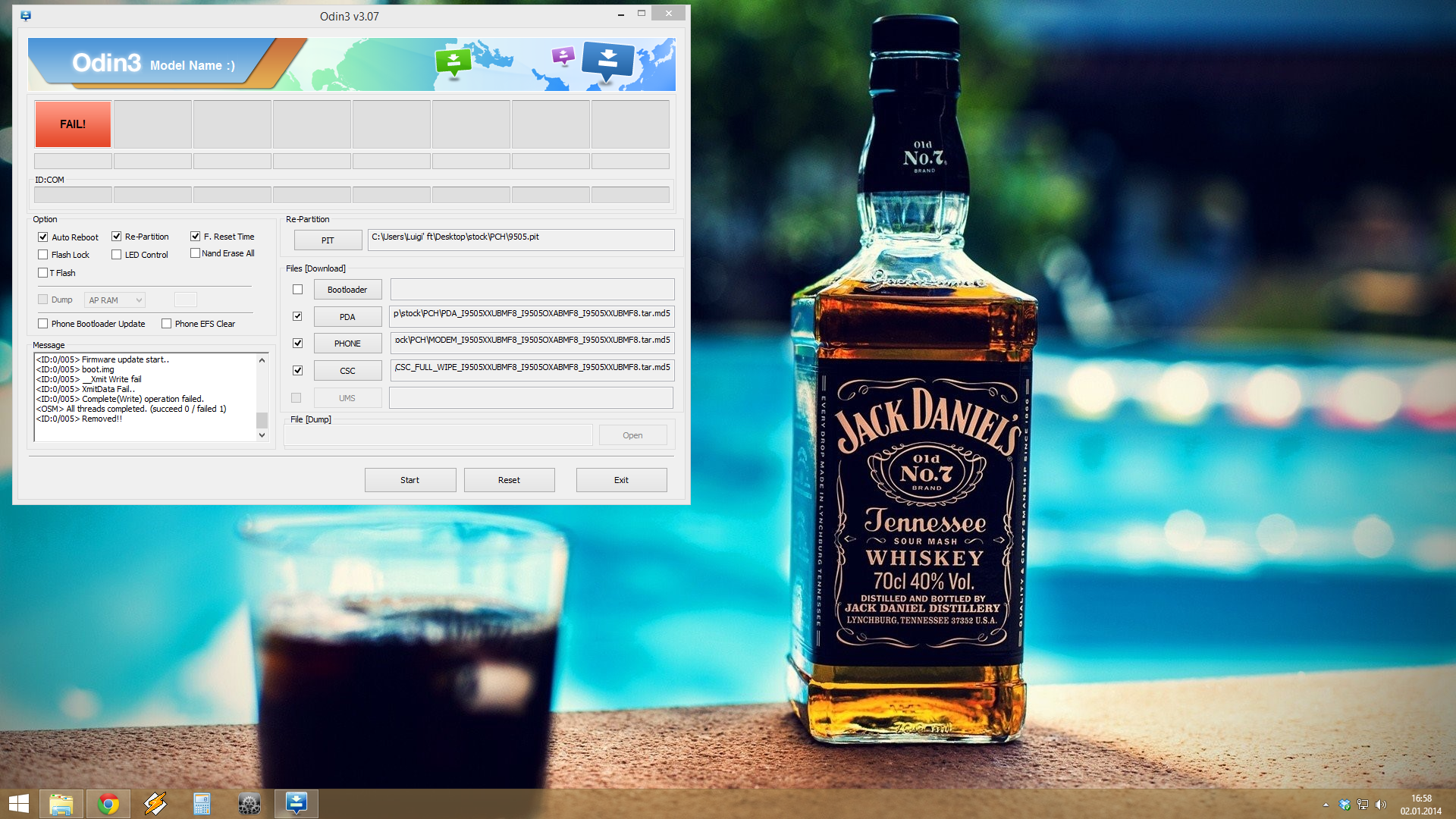Image resolution: width=1456 pixels, height=819 pixels.
Task: Click the Reset button
Action: (510, 480)
